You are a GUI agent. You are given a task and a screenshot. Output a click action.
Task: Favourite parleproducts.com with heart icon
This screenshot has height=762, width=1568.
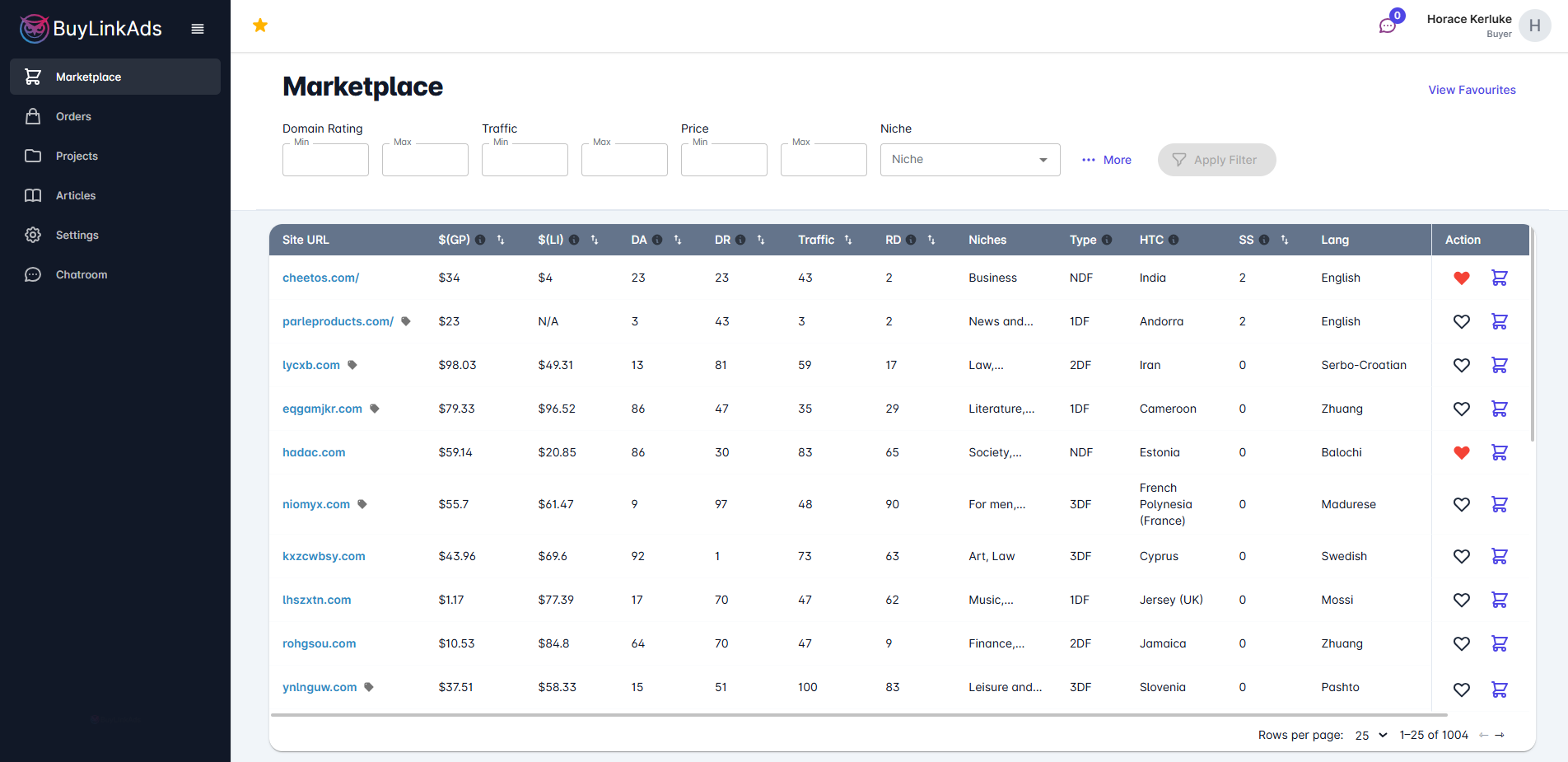pyautogui.click(x=1461, y=322)
